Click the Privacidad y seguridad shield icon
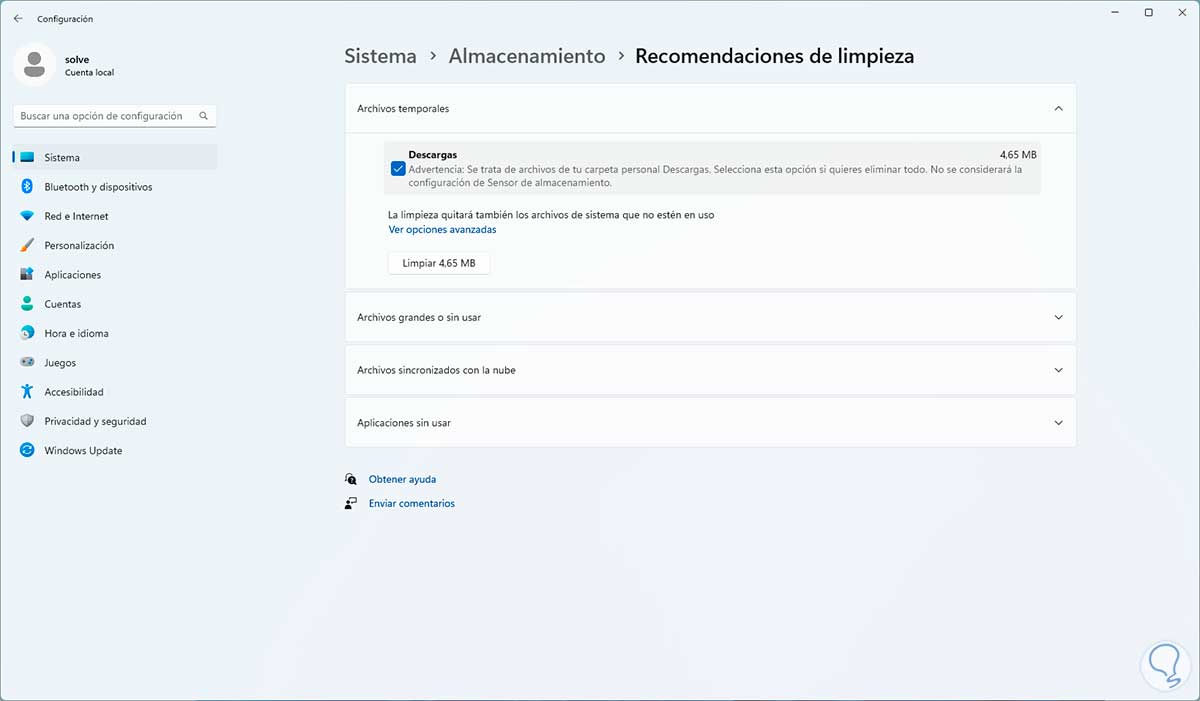1200x701 pixels. [27, 421]
